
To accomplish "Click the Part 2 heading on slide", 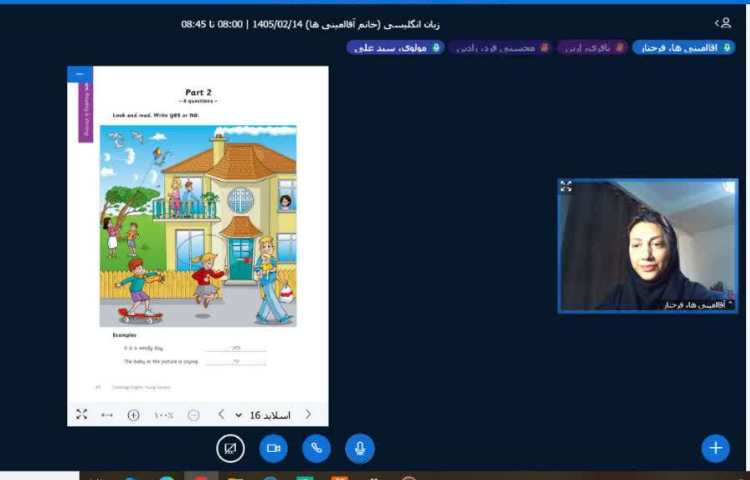I will [x=198, y=92].
